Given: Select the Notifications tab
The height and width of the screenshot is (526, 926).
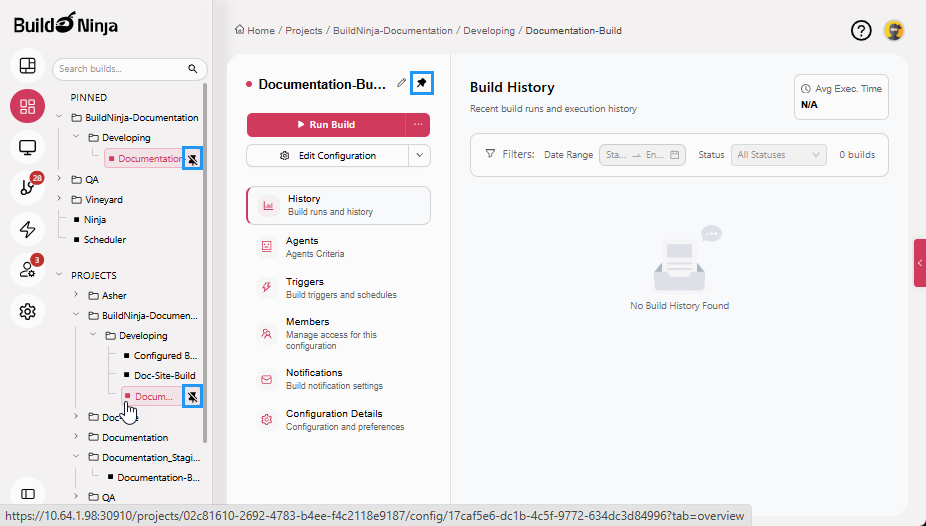Looking at the screenshot, I should pos(338,379).
